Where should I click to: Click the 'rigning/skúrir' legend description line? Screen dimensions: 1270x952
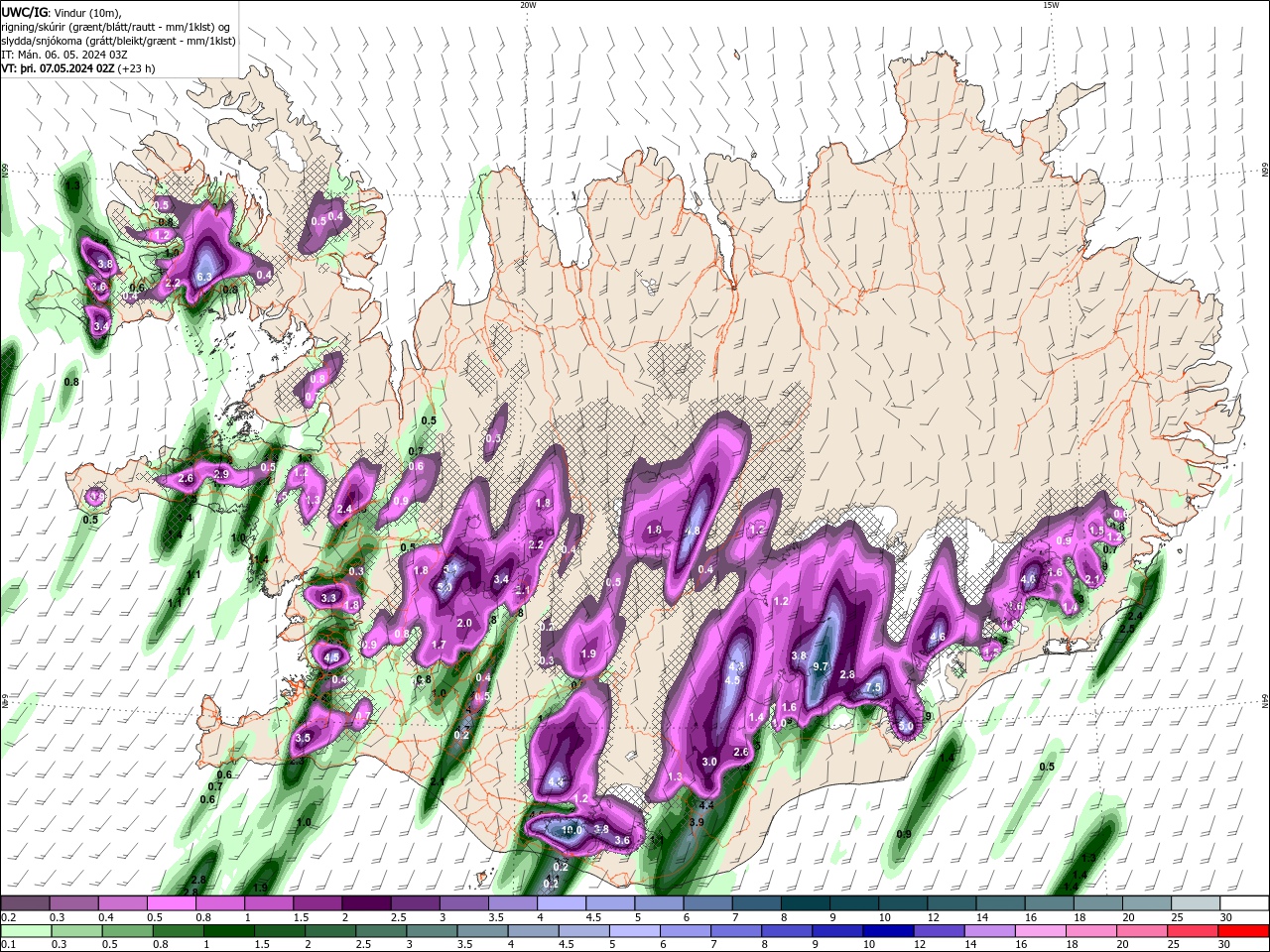[116, 27]
